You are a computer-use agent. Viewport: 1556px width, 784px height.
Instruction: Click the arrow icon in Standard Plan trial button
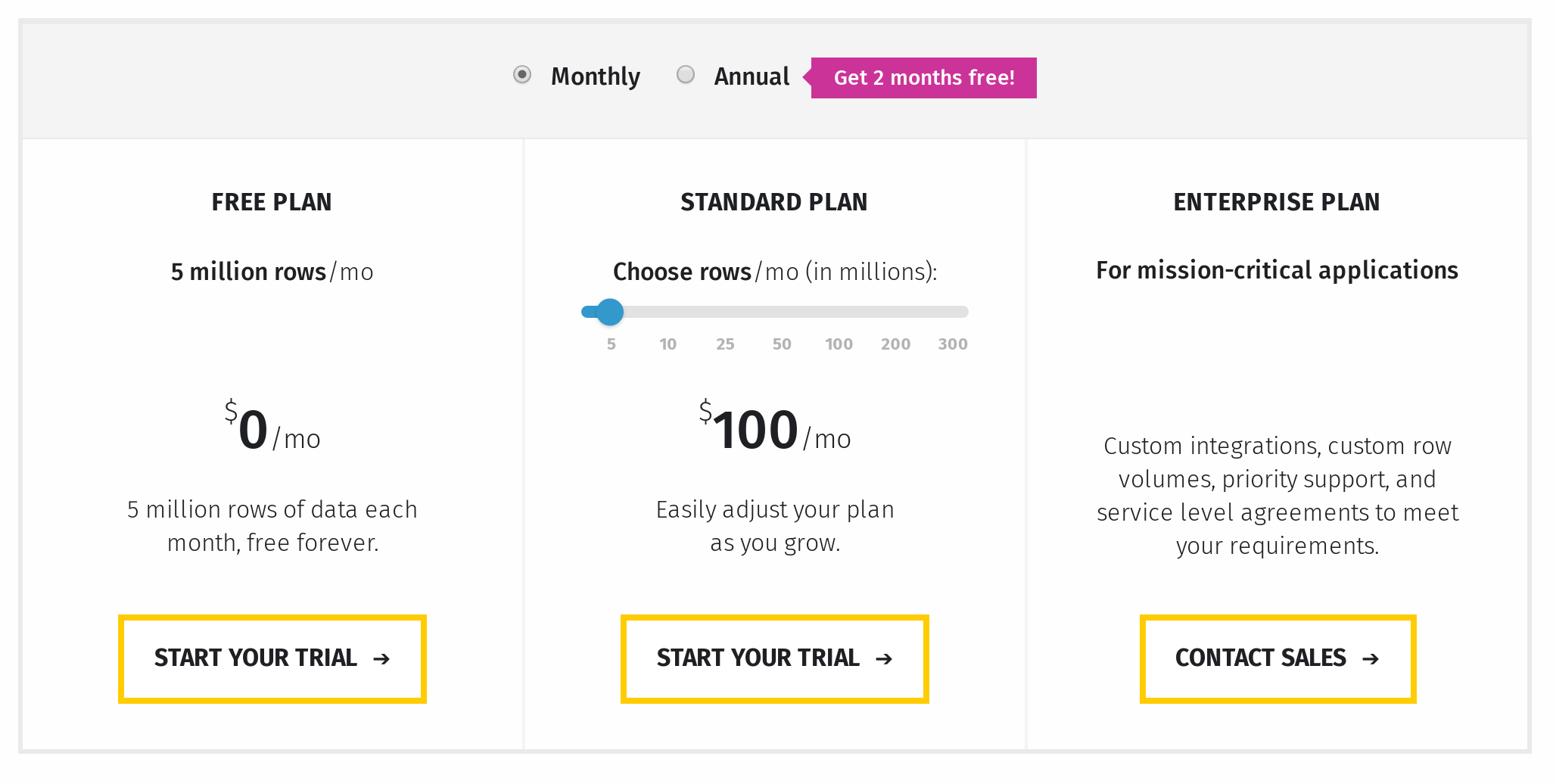884,658
